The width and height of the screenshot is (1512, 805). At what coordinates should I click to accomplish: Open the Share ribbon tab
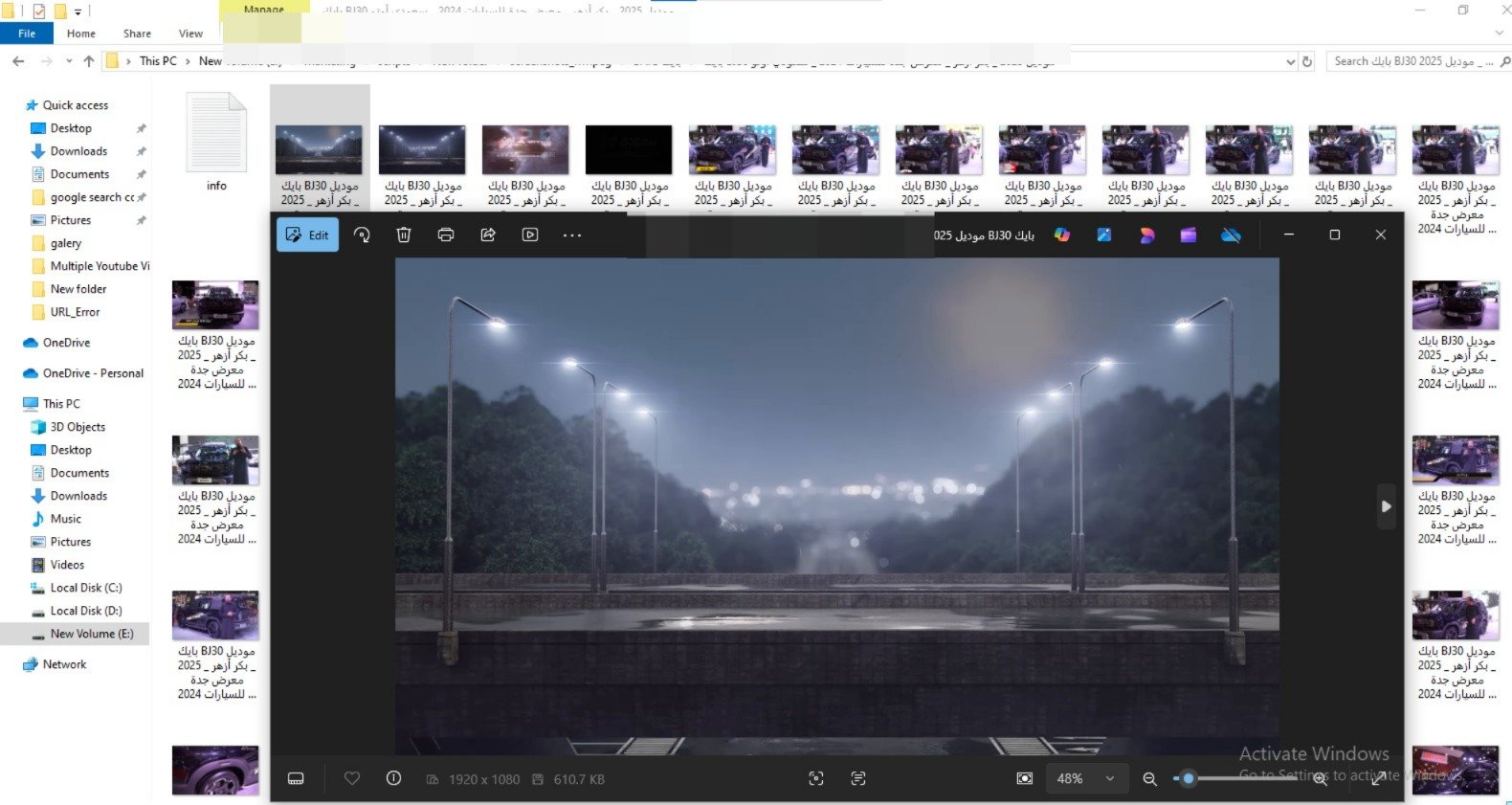137,34
